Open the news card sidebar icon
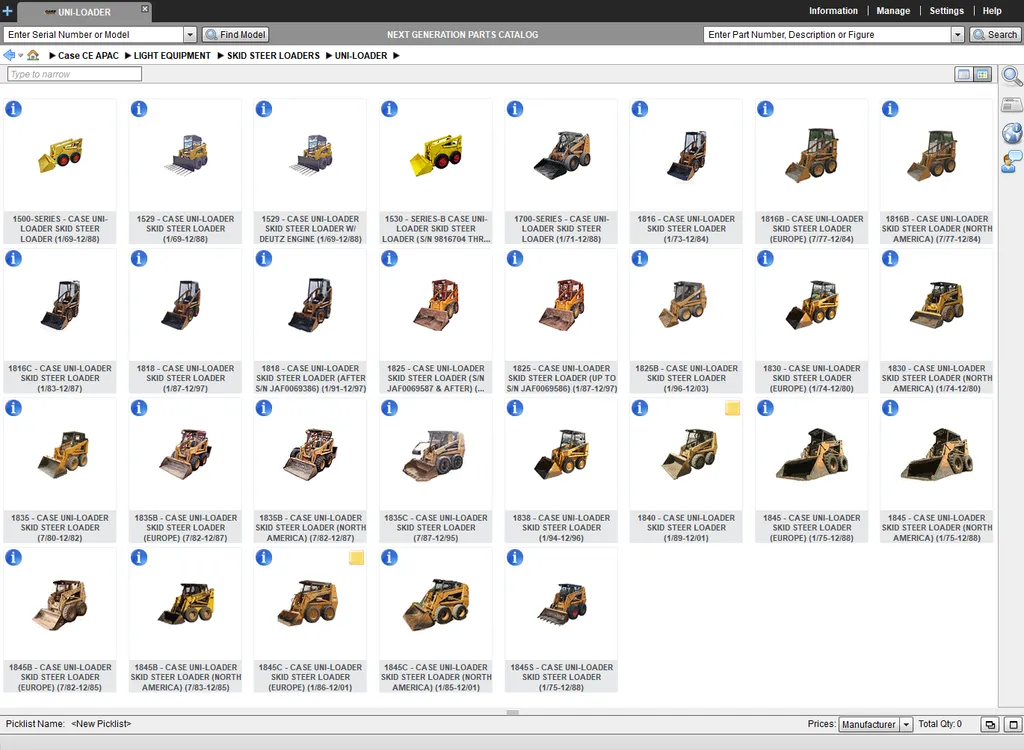This screenshot has width=1024, height=750. point(1012,105)
